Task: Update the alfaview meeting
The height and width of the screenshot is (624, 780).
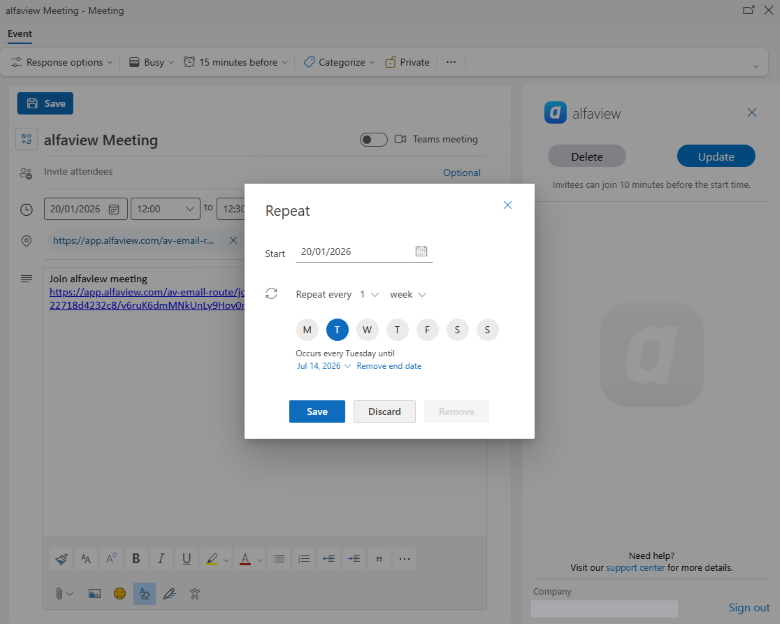Action: click(716, 157)
